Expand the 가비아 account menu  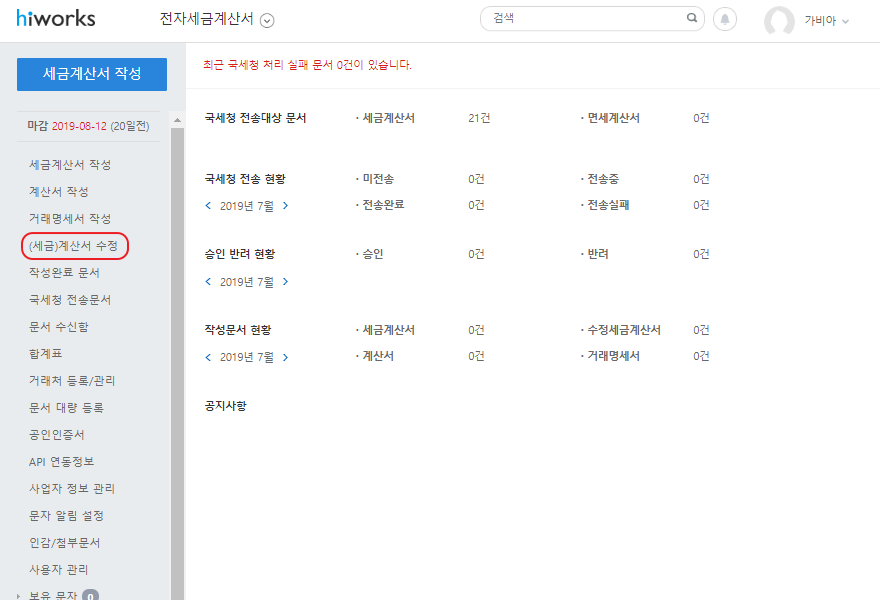(x=827, y=21)
